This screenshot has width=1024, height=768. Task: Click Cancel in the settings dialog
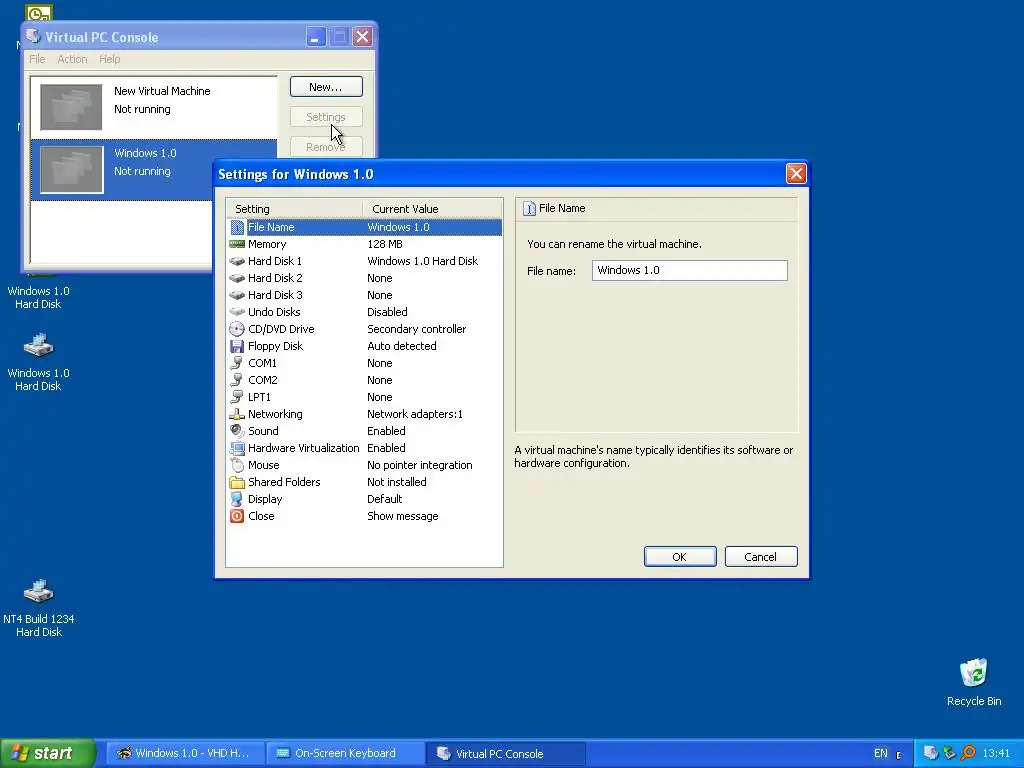pyautogui.click(x=761, y=556)
